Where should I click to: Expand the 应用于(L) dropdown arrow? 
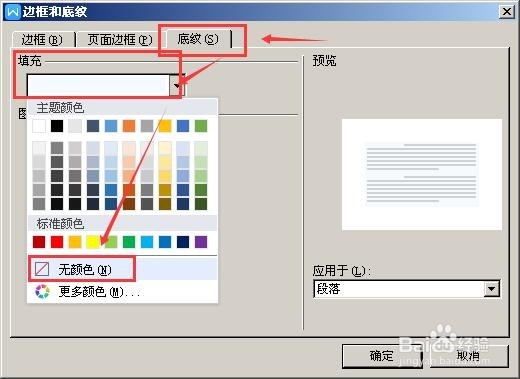(x=492, y=289)
